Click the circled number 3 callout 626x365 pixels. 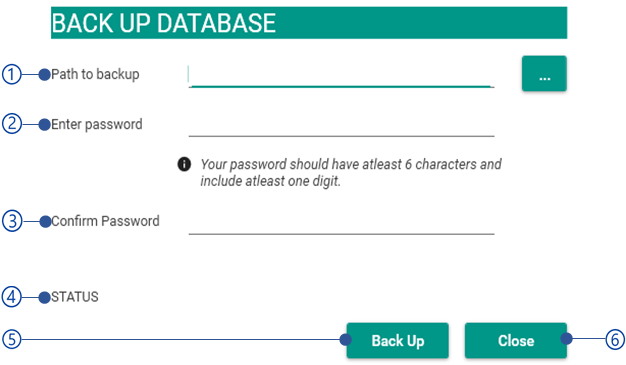click(12, 221)
